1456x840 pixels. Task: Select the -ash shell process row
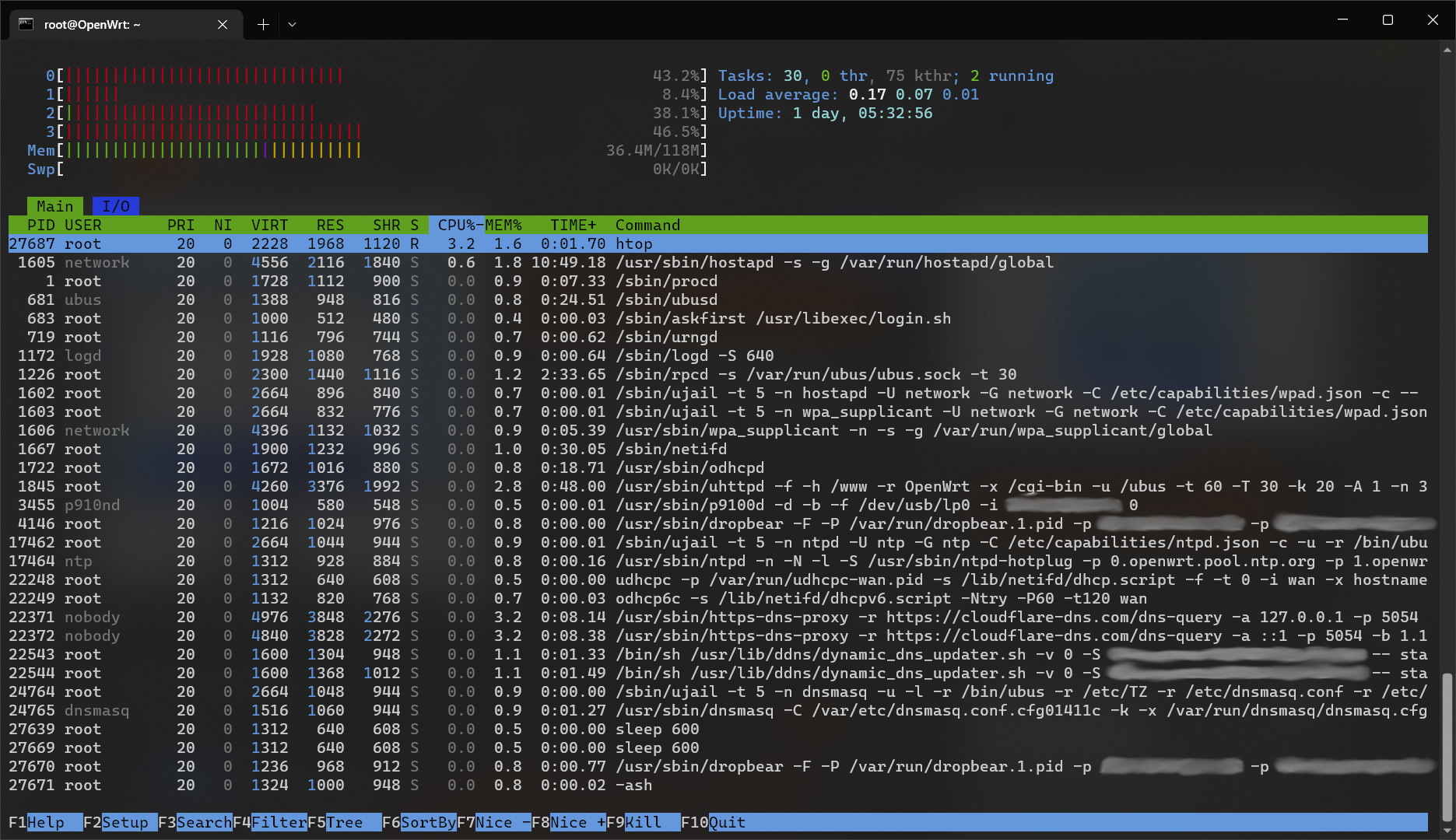click(717, 785)
